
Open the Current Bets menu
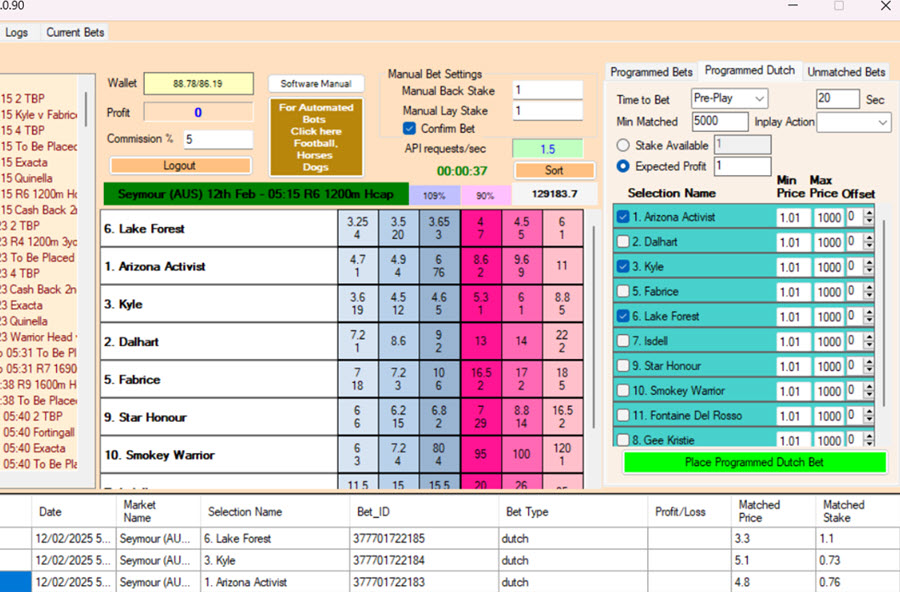[x=75, y=32]
